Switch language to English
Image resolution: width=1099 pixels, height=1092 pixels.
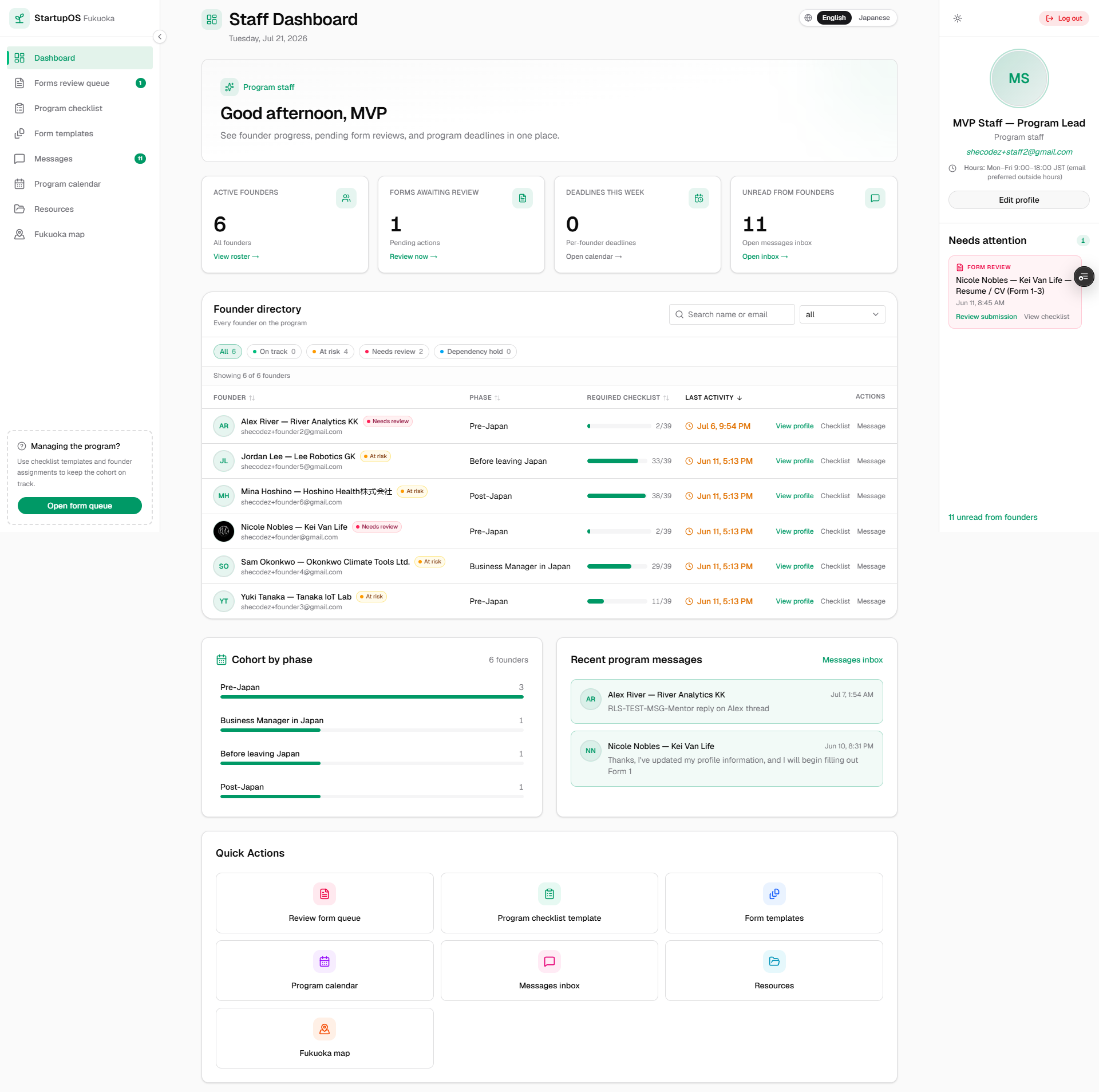point(834,18)
